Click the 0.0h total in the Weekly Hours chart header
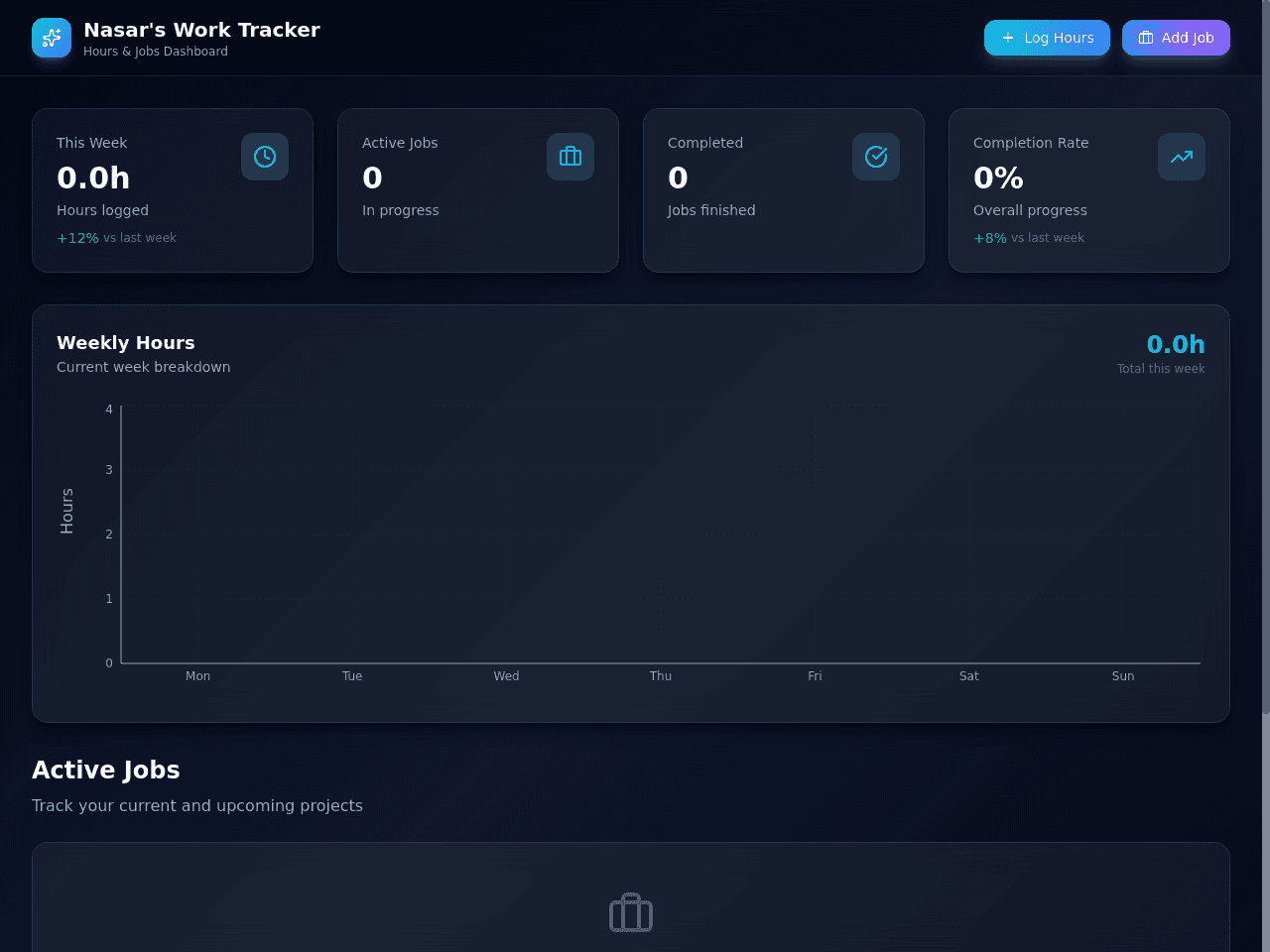The image size is (1270, 952). tap(1176, 344)
